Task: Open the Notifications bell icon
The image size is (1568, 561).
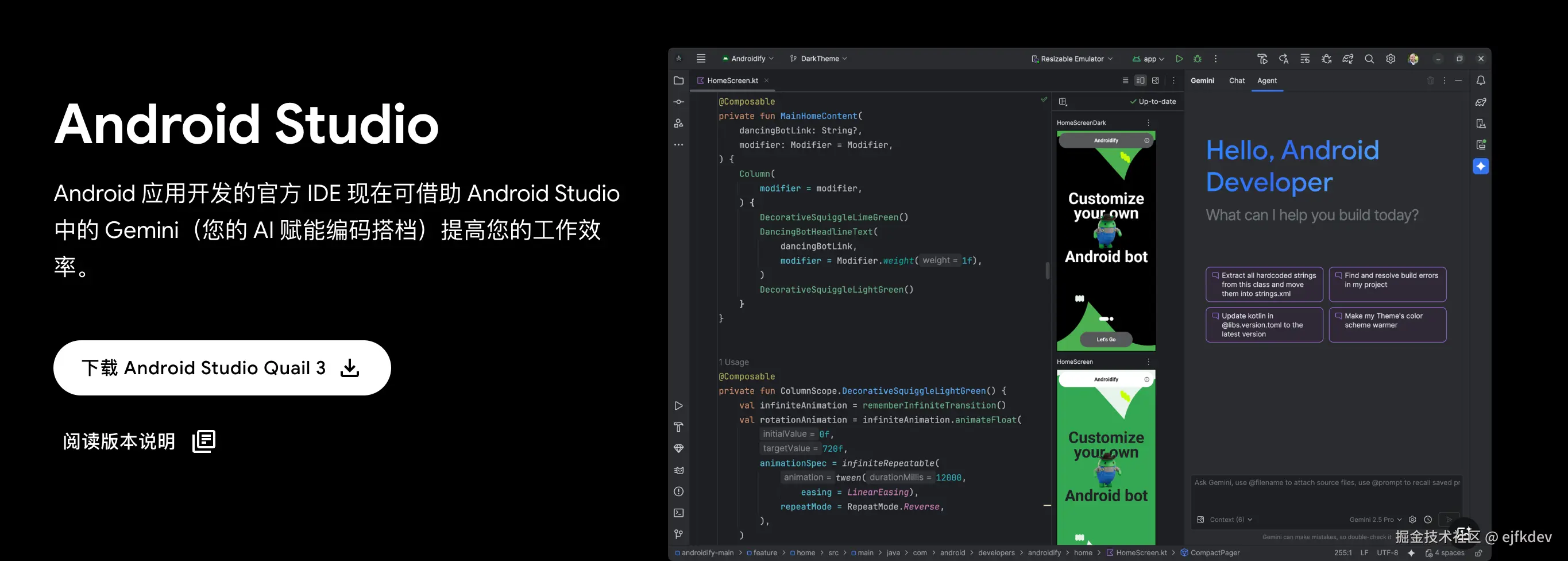Action: (x=1480, y=80)
